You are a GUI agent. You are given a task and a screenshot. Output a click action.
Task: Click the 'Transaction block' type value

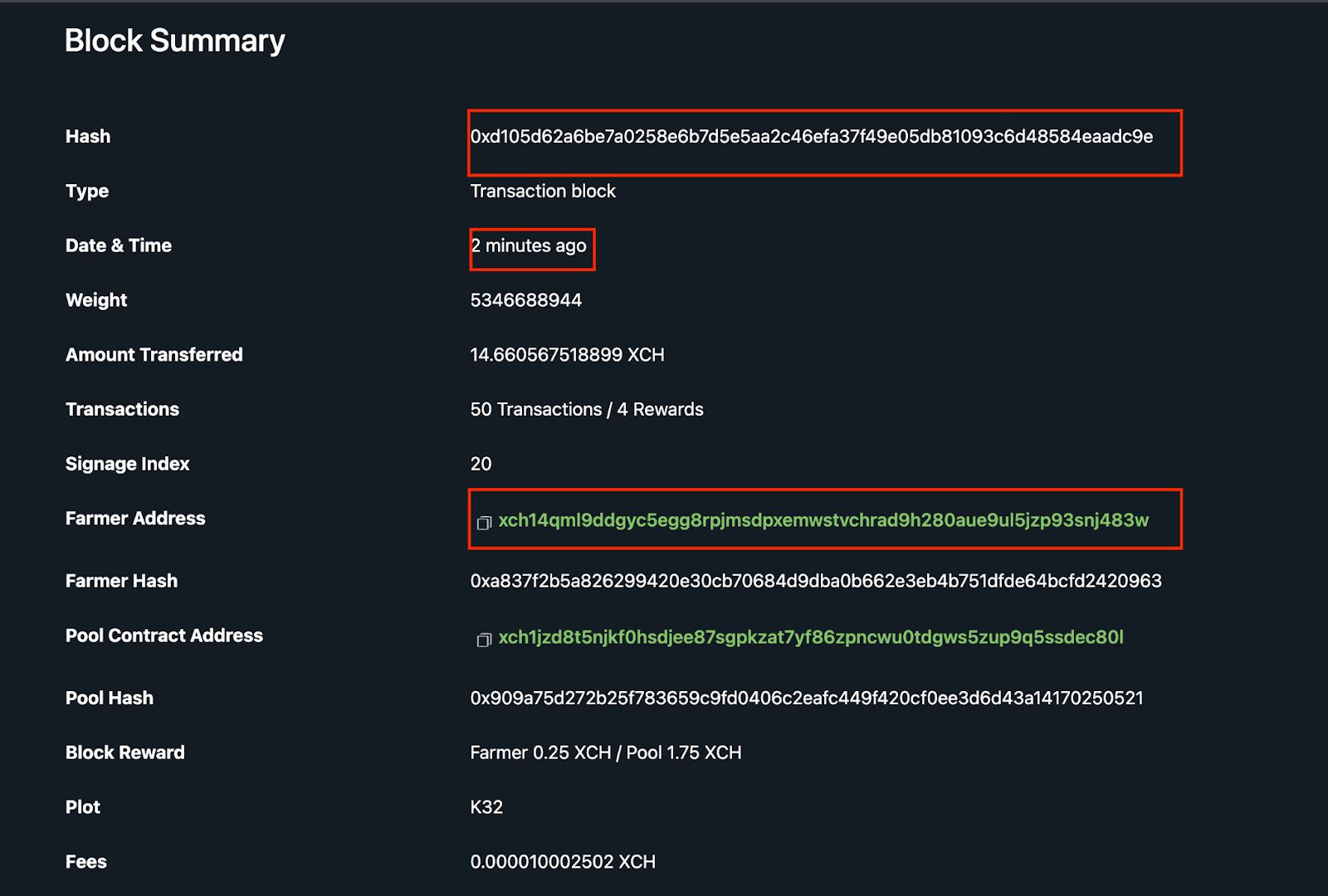pos(543,191)
